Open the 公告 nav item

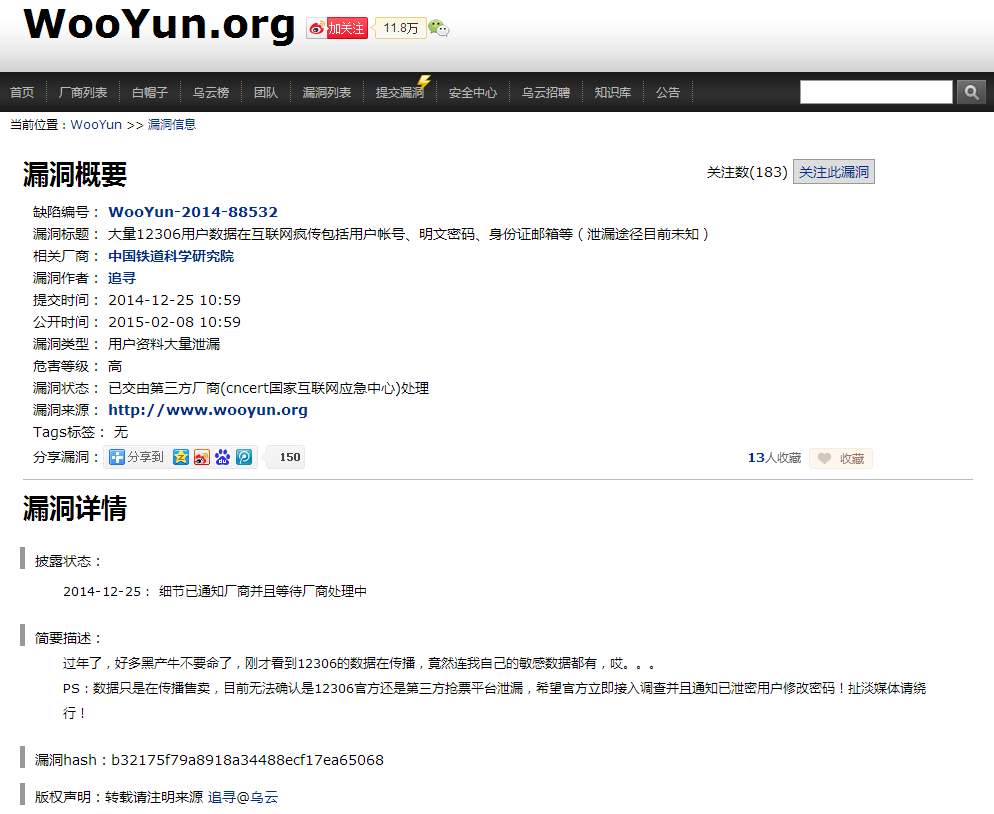point(668,93)
